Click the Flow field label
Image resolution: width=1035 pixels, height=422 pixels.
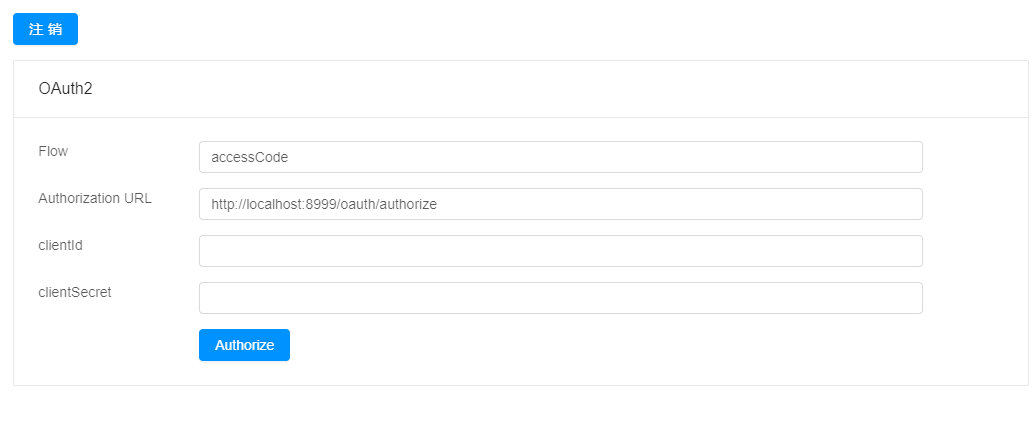pos(53,151)
